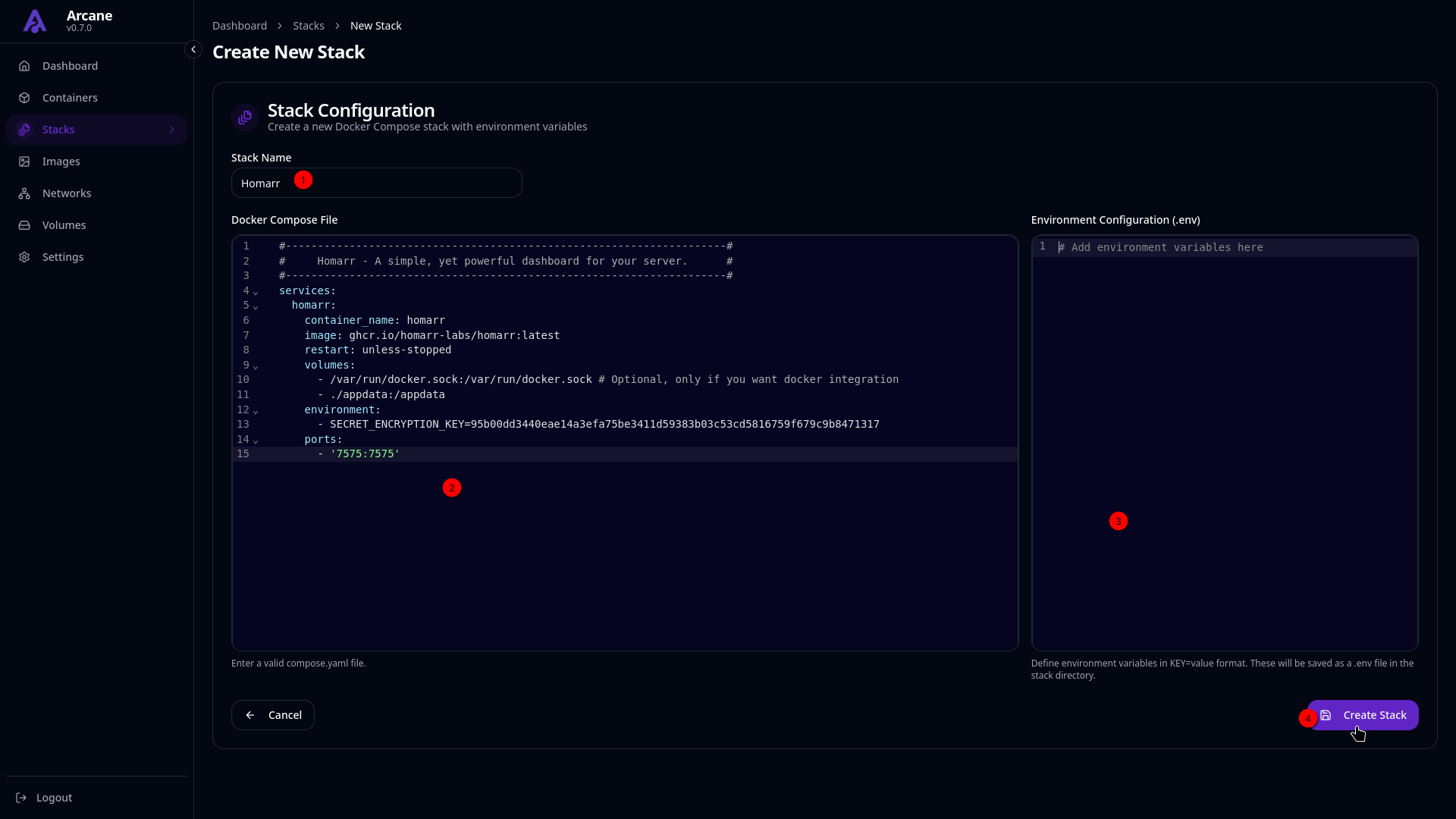Fold the homarr block at line 5

(256, 306)
